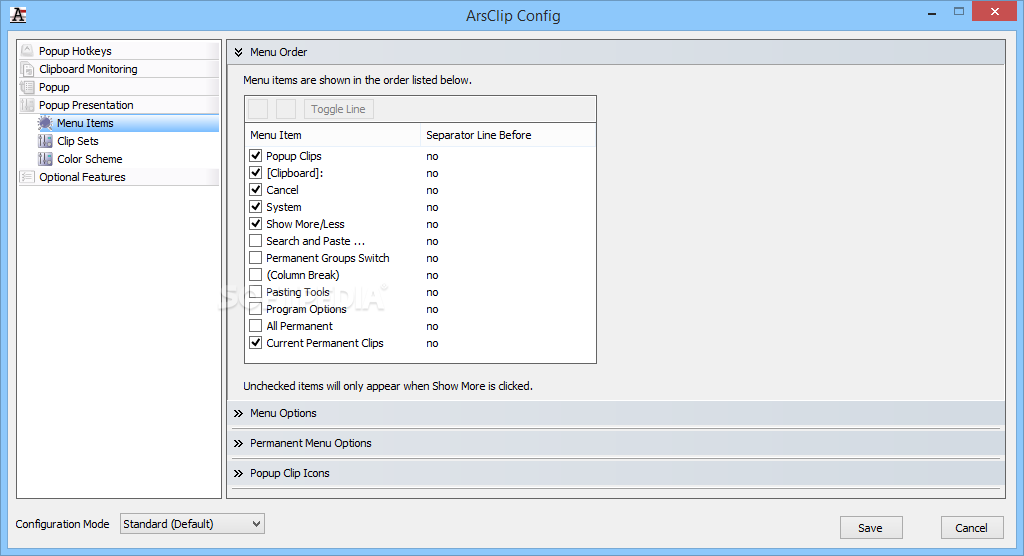Select the Program Options row label
The image size is (1024, 556).
pyautogui.click(x=306, y=309)
